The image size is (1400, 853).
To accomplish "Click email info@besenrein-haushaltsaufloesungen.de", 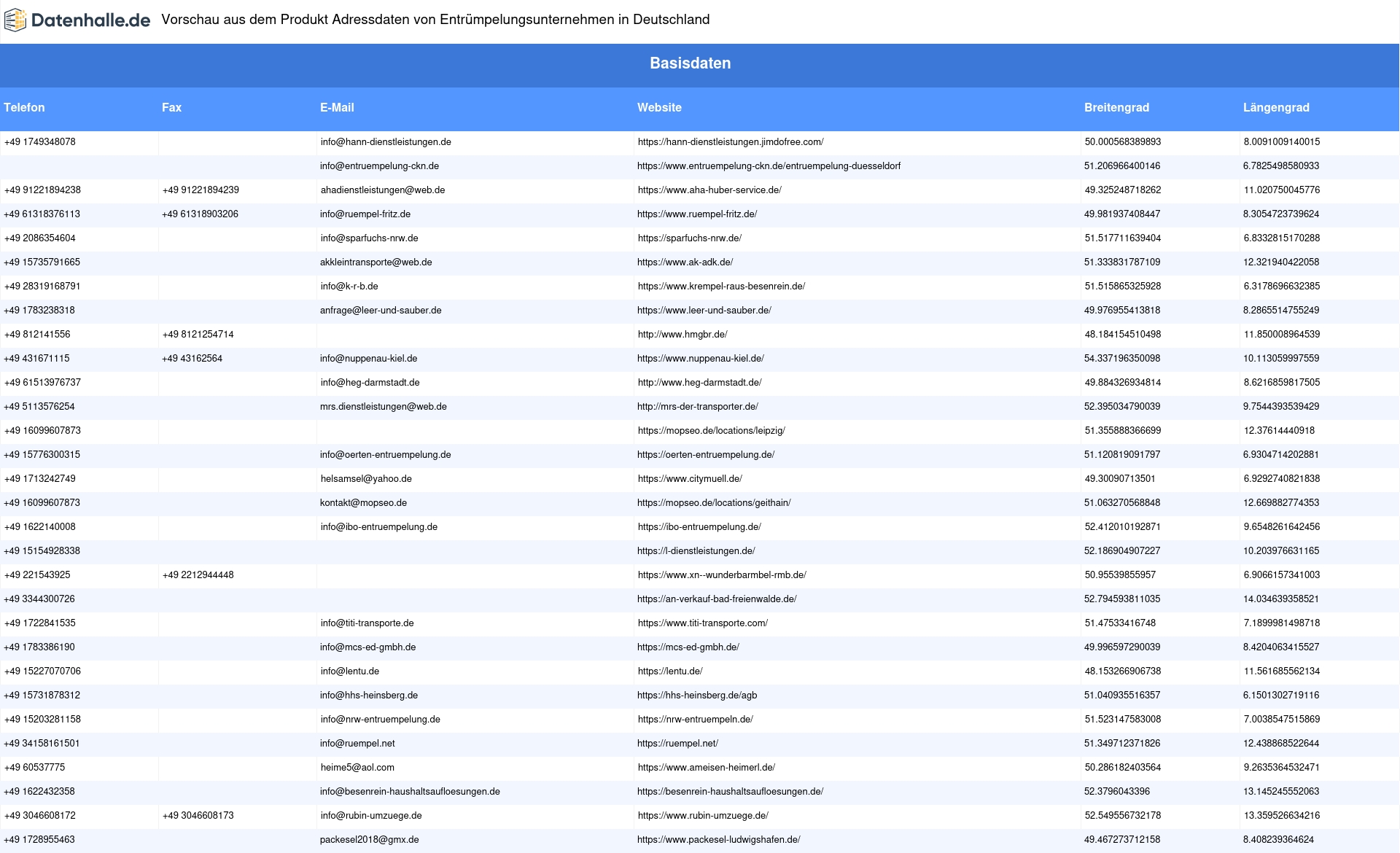I will (x=410, y=792).
